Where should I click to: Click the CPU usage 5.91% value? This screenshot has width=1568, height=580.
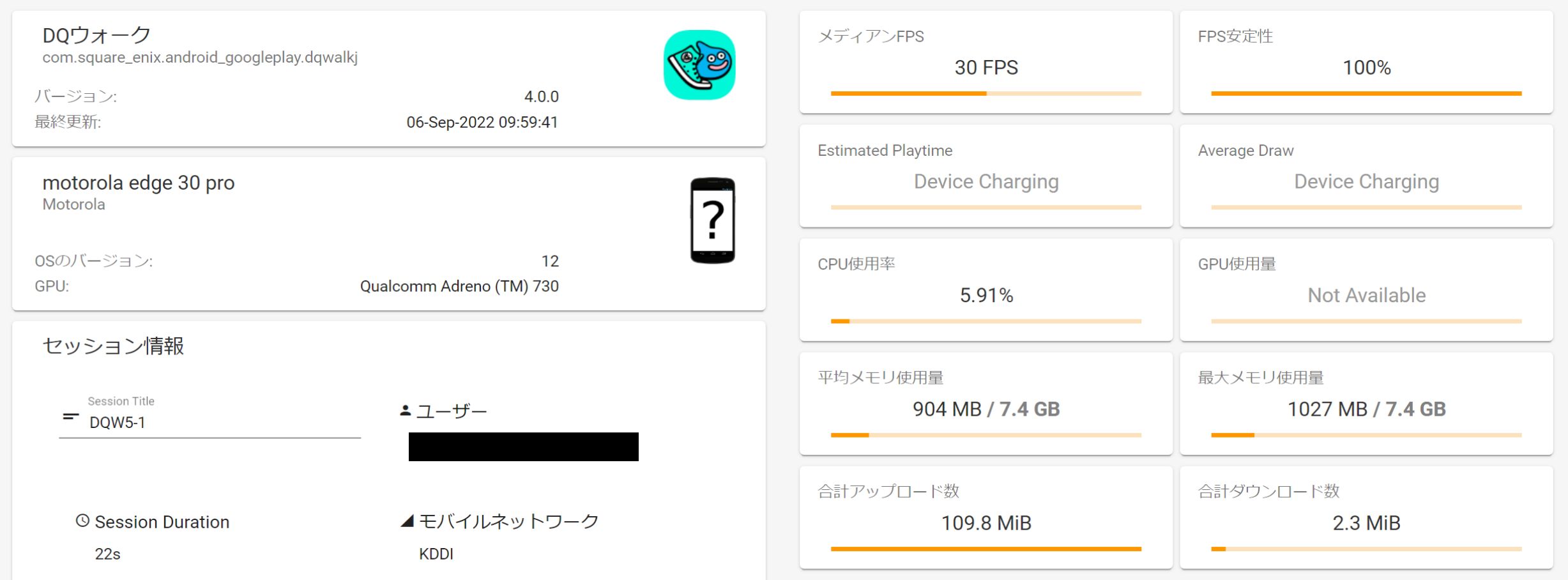click(986, 295)
